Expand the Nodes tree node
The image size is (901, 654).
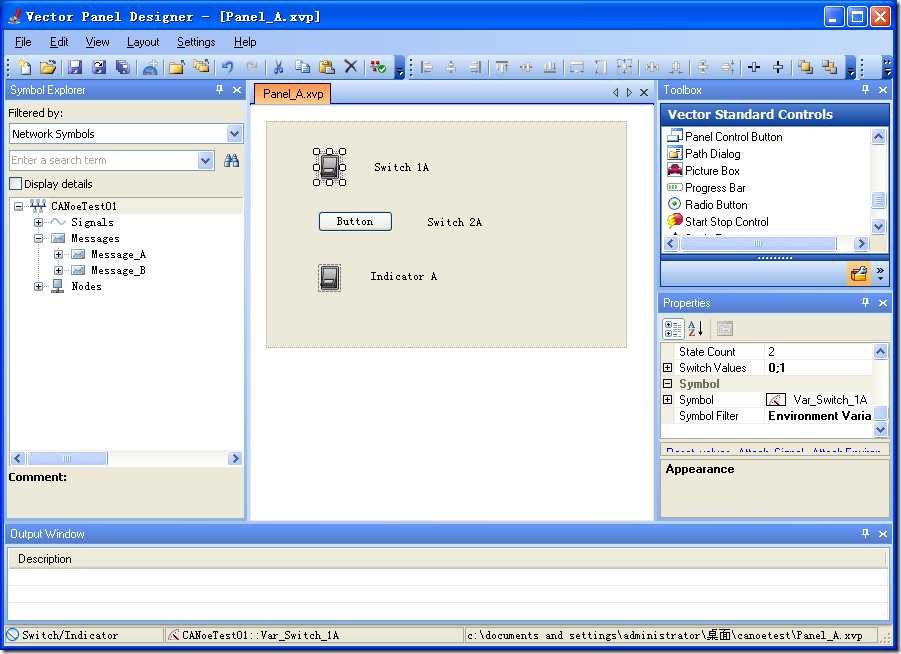pos(38,286)
